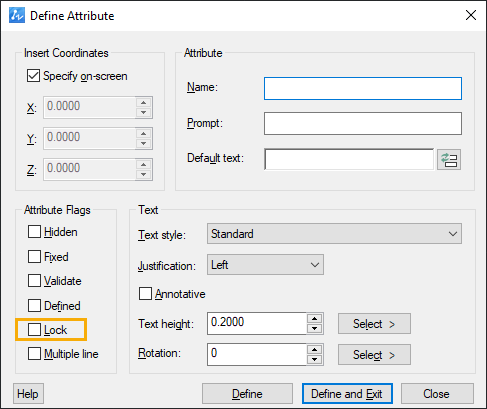The height and width of the screenshot is (409, 487).
Task: Click the Define button
Action: point(247,394)
